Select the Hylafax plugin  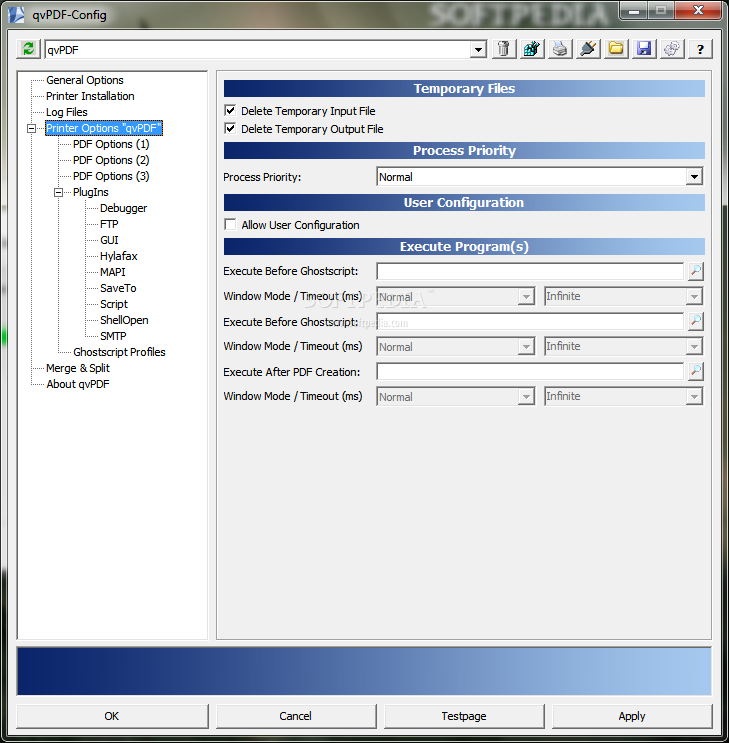(118, 256)
